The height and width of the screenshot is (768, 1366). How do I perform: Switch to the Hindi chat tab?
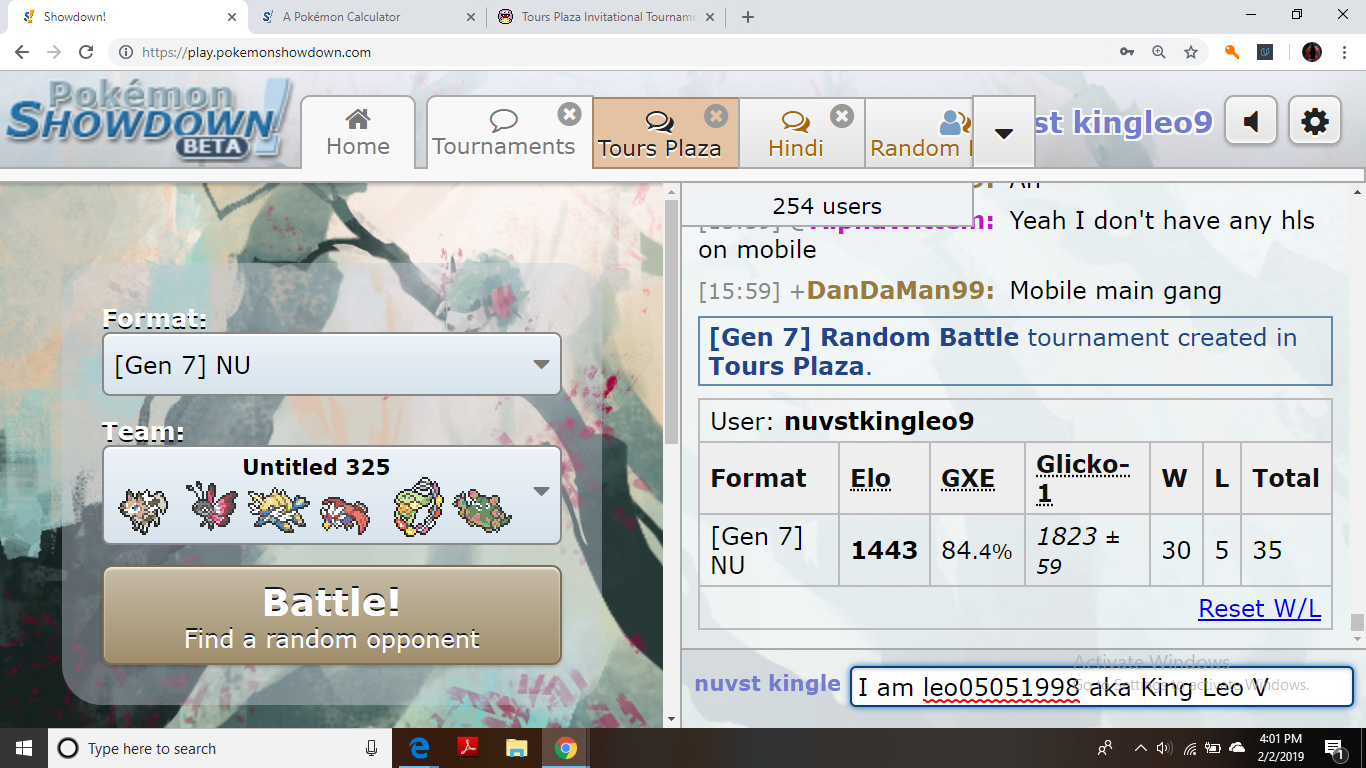pos(795,135)
